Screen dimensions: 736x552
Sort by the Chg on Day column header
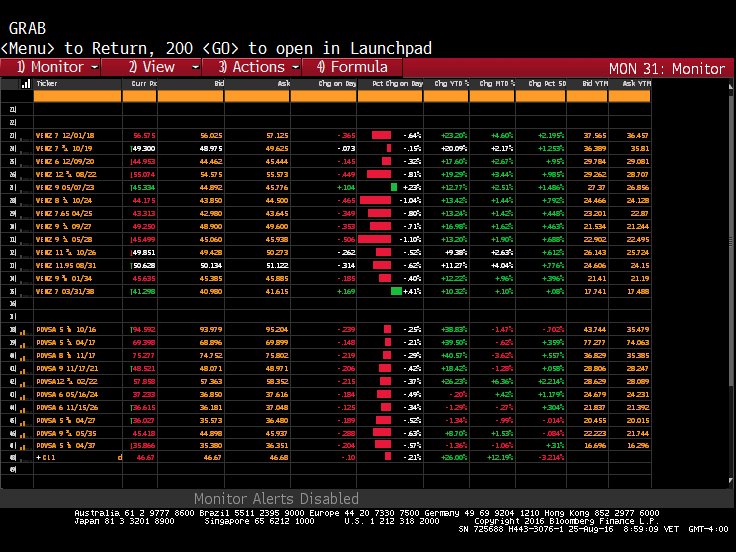(337, 84)
